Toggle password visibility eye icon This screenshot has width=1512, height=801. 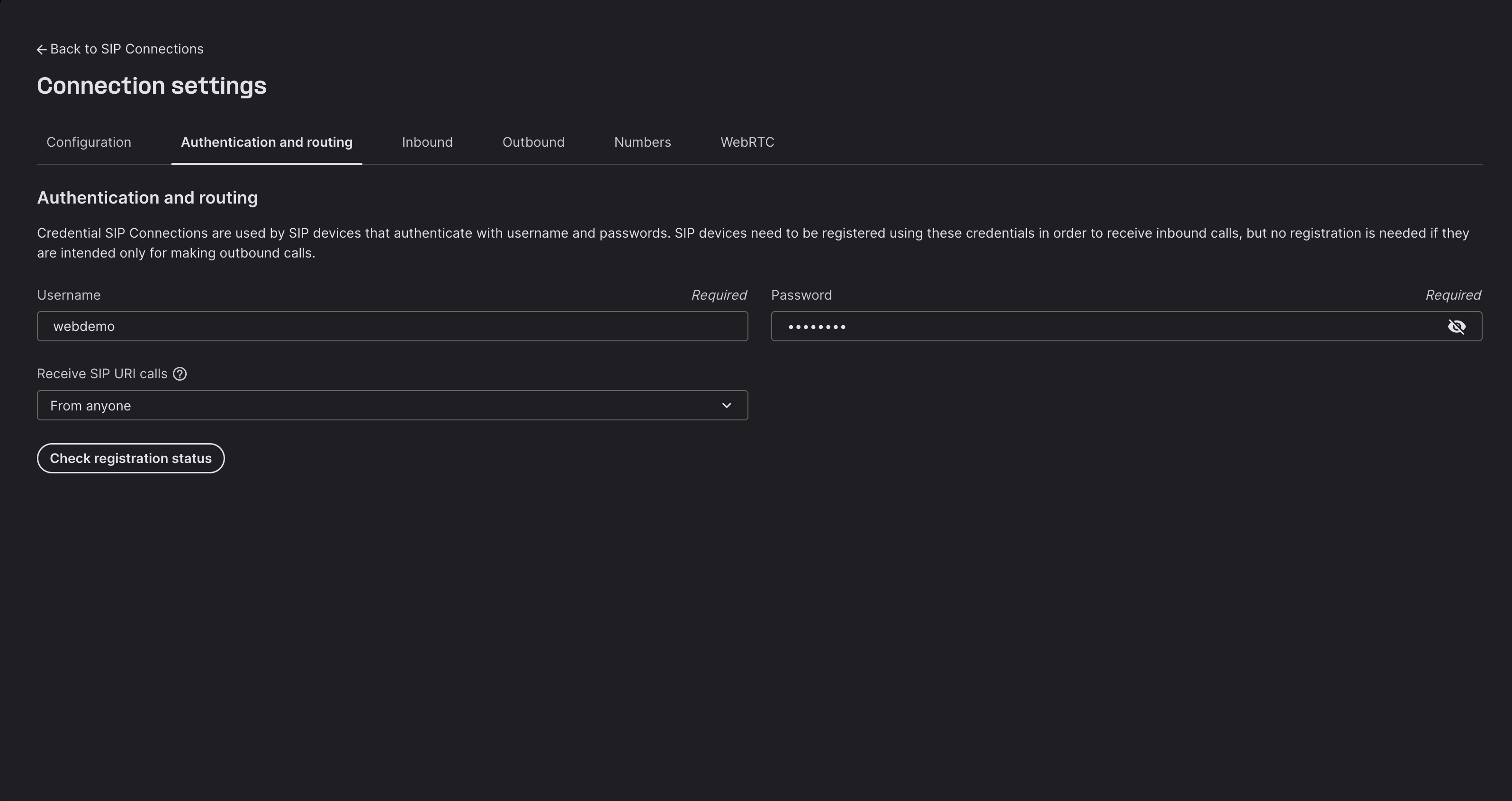click(1456, 327)
